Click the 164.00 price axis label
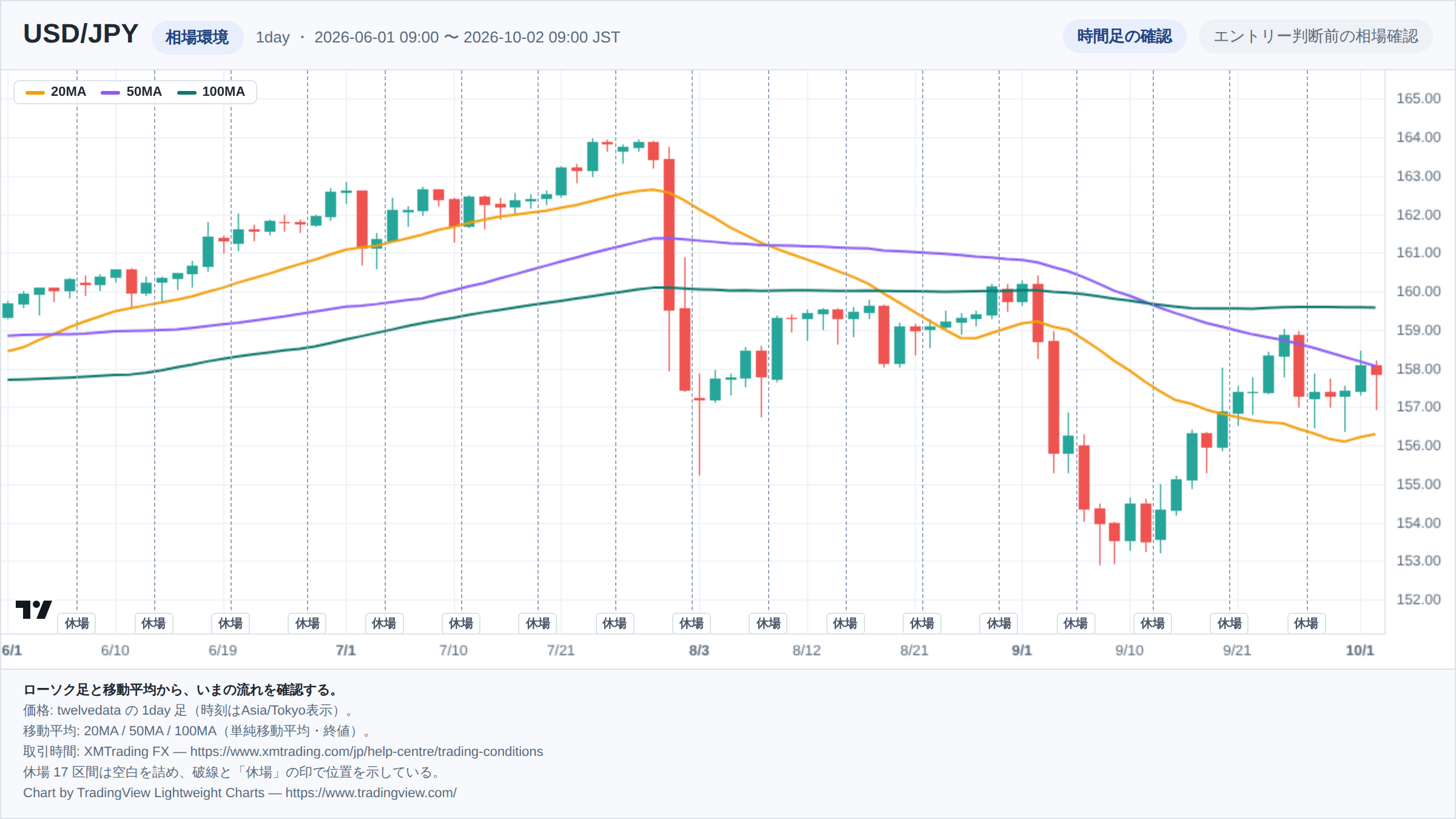 (1418, 137)
